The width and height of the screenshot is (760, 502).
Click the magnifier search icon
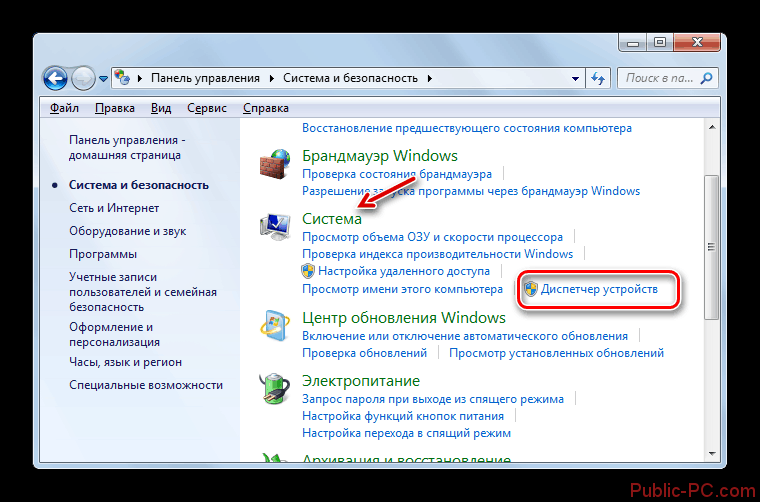point(707,78)
